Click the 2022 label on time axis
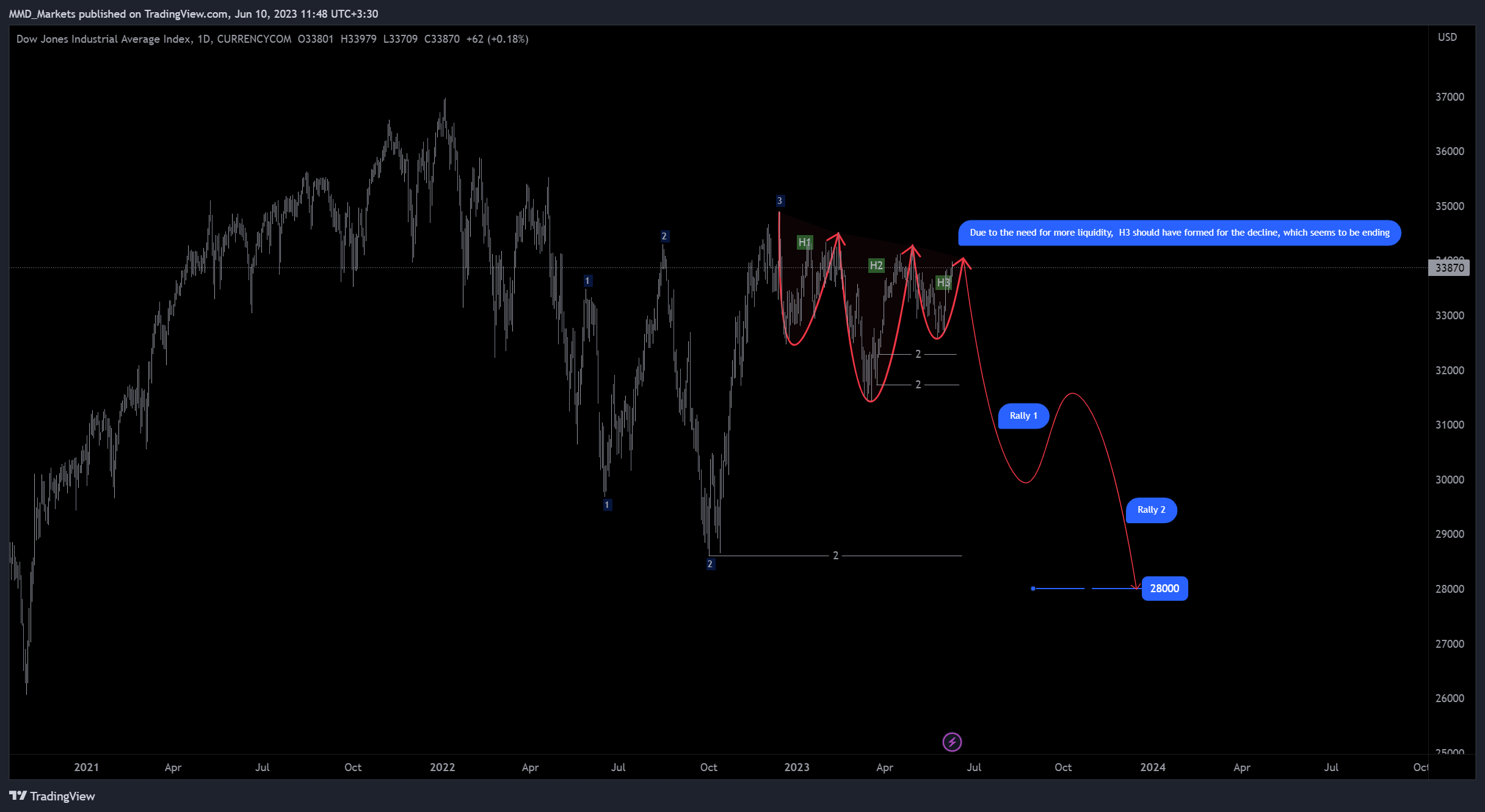Viewport: 1485px width, 812px height. (x=442, y=767)
